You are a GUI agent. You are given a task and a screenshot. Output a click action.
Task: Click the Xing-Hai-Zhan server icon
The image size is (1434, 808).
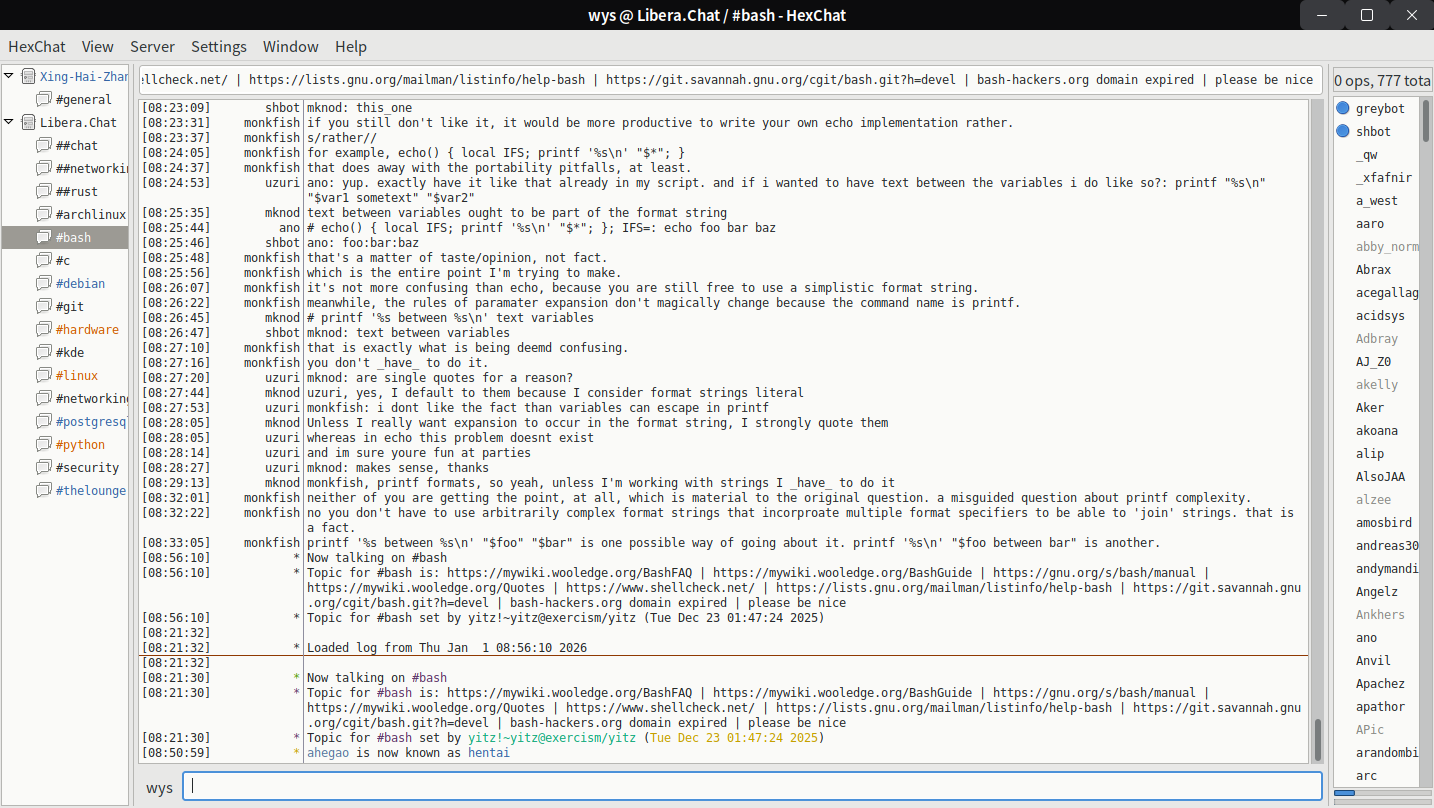[28, 76]
